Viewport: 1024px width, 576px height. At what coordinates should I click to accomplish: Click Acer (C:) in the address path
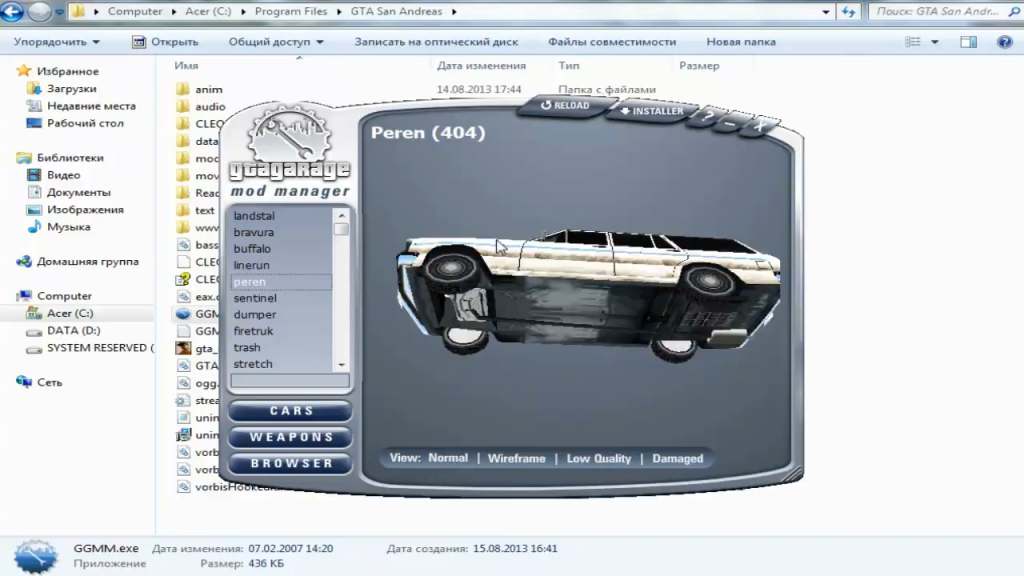(x=208, y=11)
